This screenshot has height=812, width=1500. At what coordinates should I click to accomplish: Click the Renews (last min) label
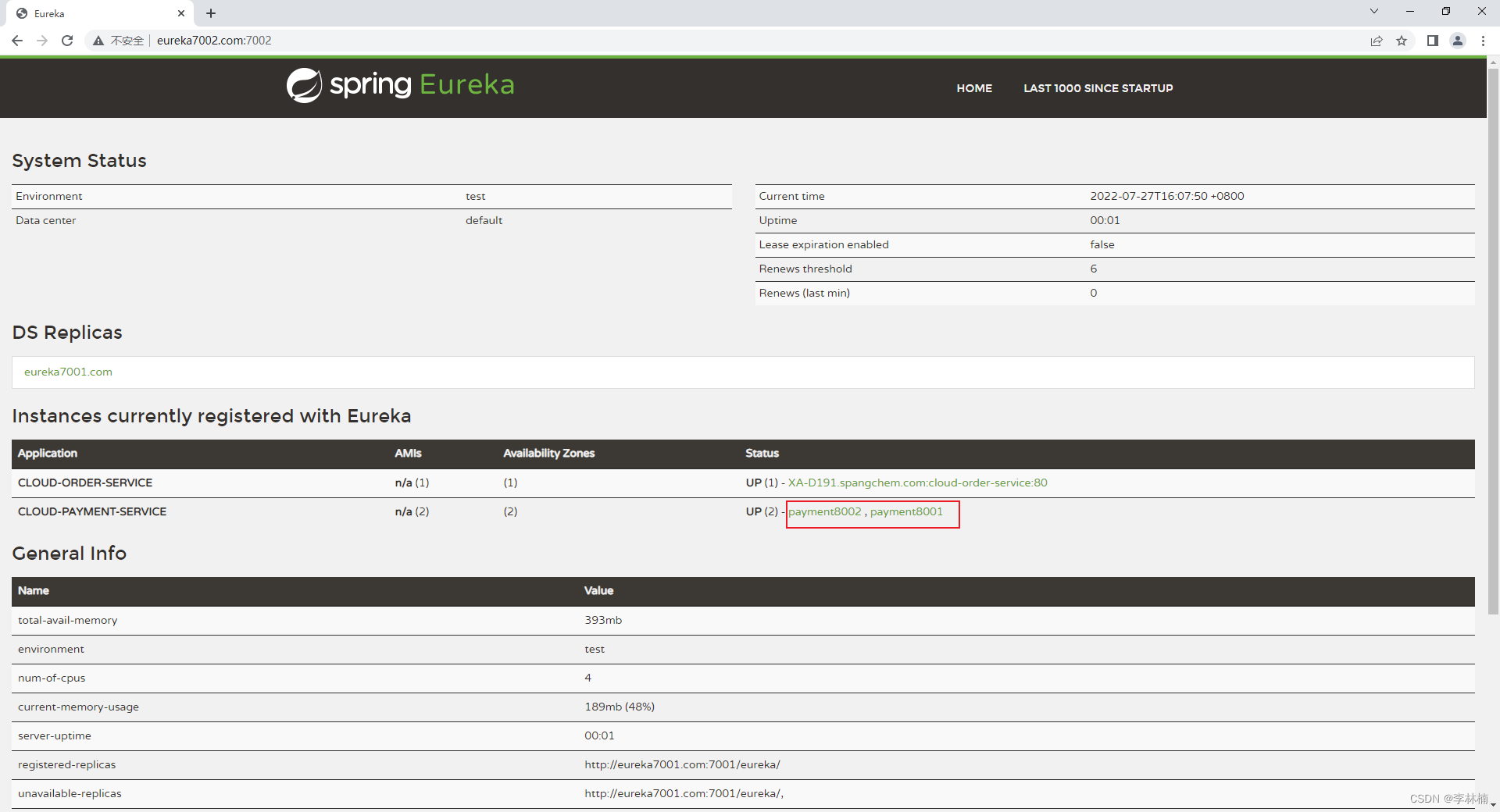tap(804, 293)
